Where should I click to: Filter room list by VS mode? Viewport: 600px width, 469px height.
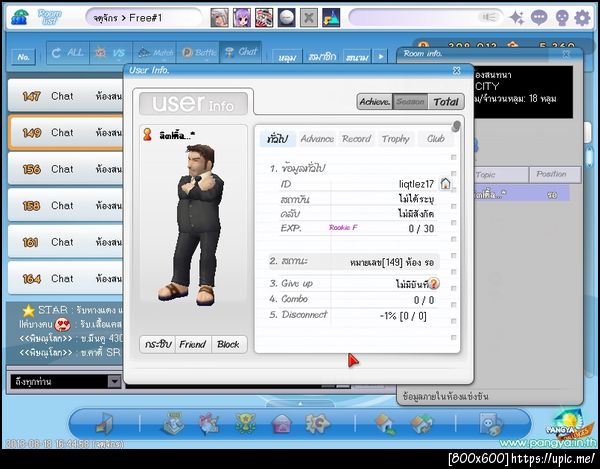(x=111, y=52)
